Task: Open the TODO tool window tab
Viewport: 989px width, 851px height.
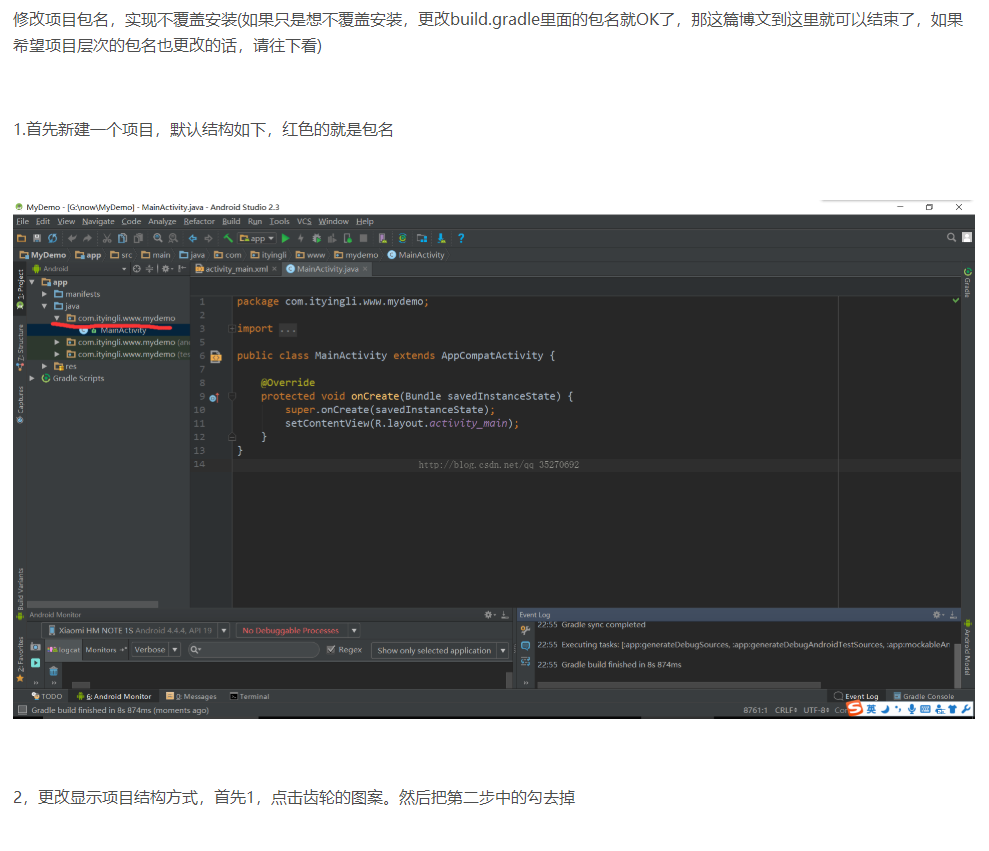Action: pyautogui.click(x=47, y=696)
